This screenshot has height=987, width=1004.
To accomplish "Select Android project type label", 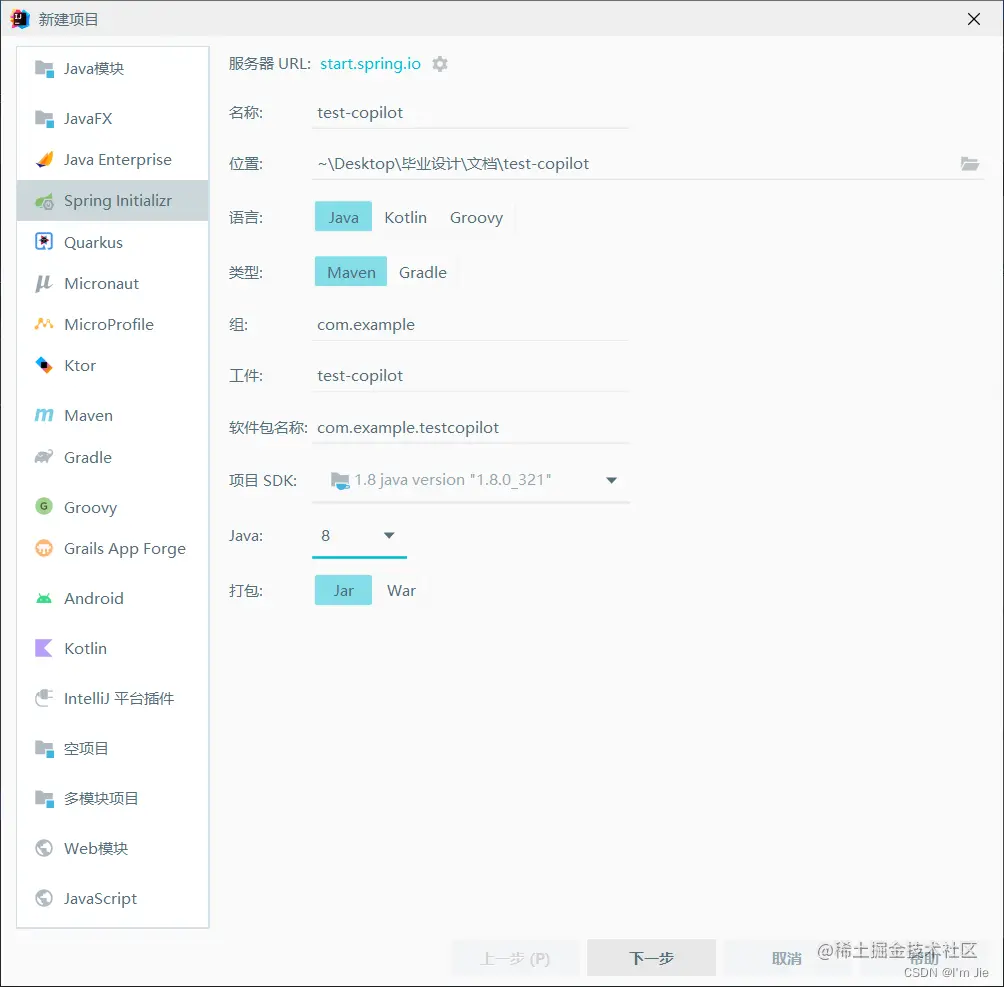I will [93, 598].
